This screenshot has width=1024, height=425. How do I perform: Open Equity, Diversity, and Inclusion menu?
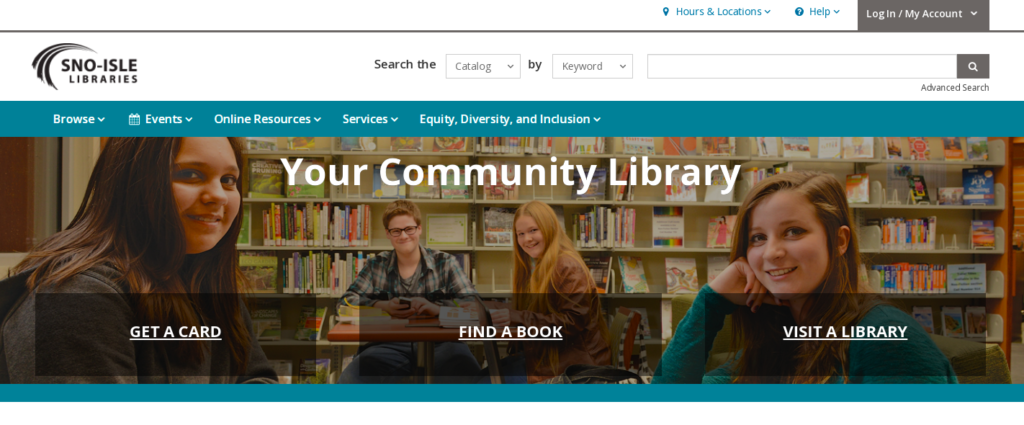click(510, 119)
